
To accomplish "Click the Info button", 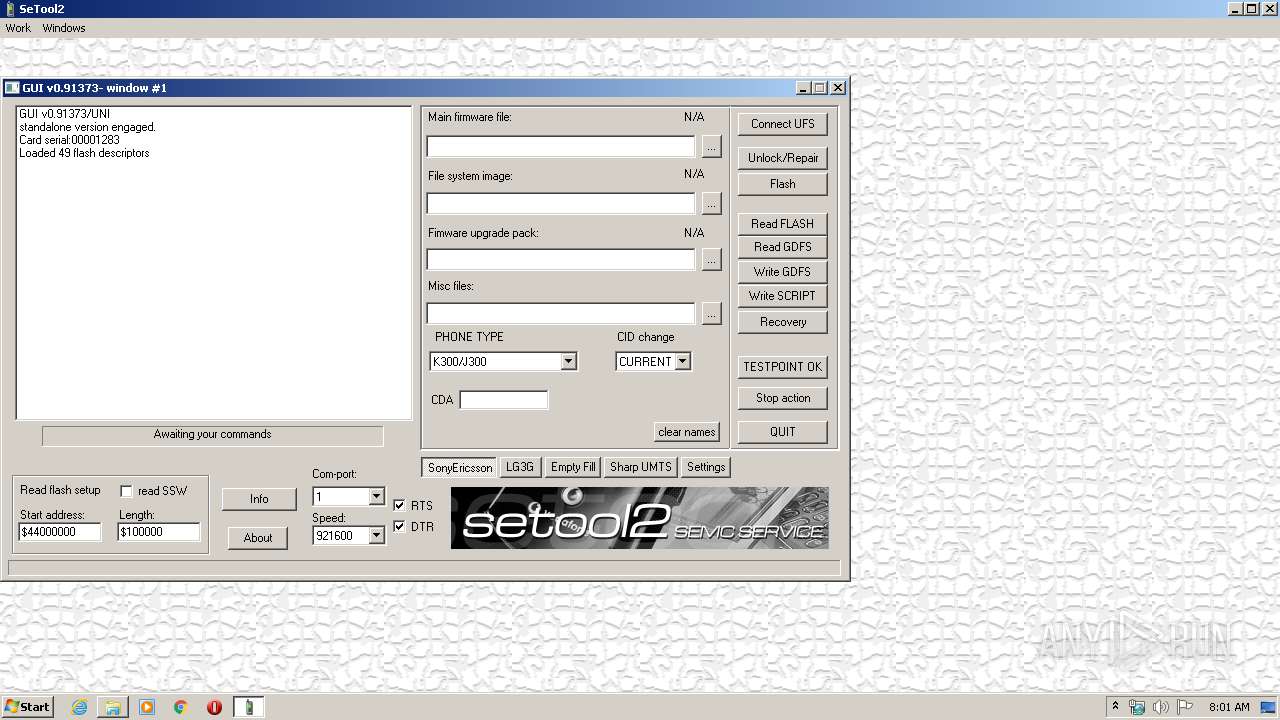I will click(x=259, y=499).
